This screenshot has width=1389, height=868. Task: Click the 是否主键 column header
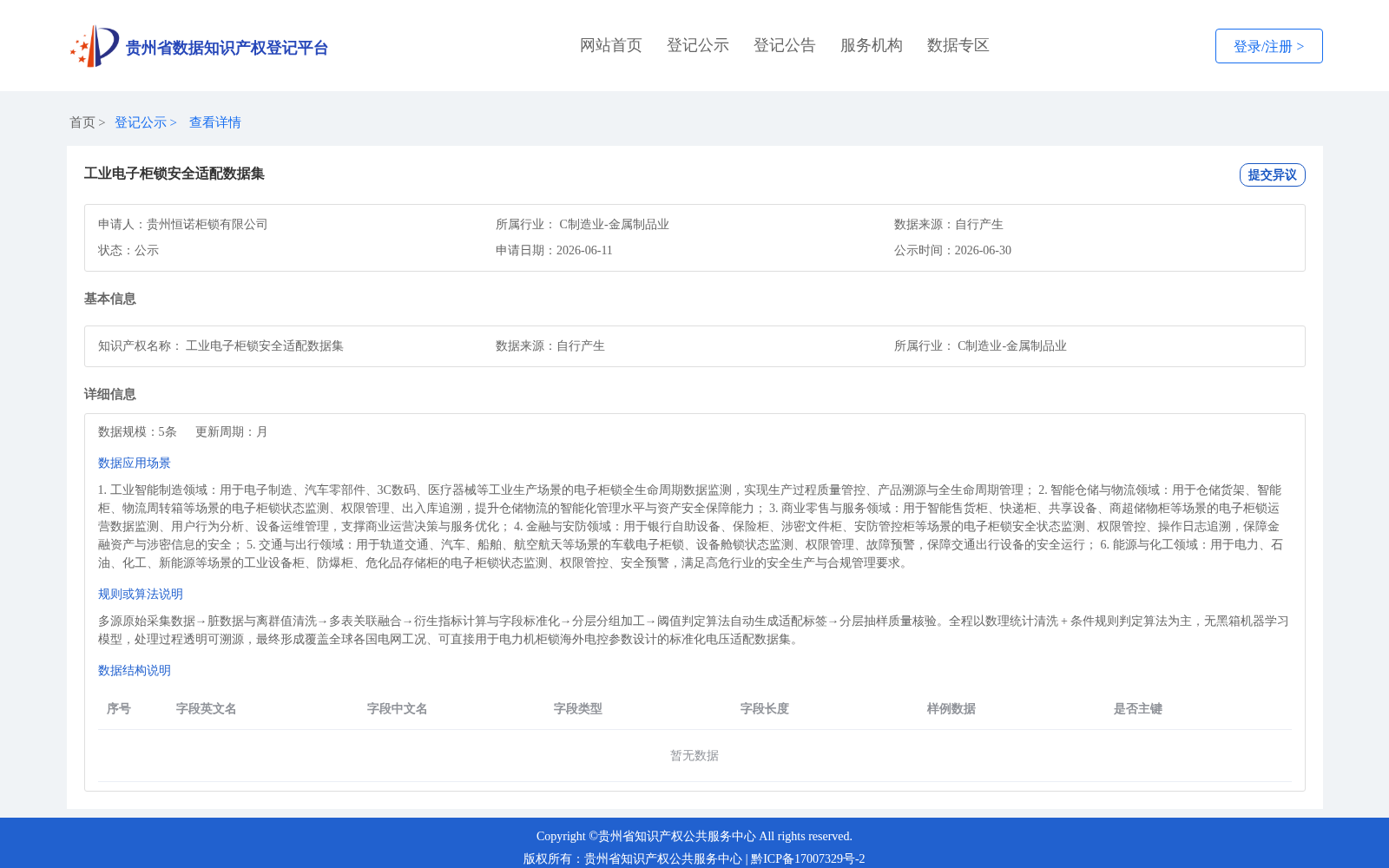click(x=1138, y=708)
